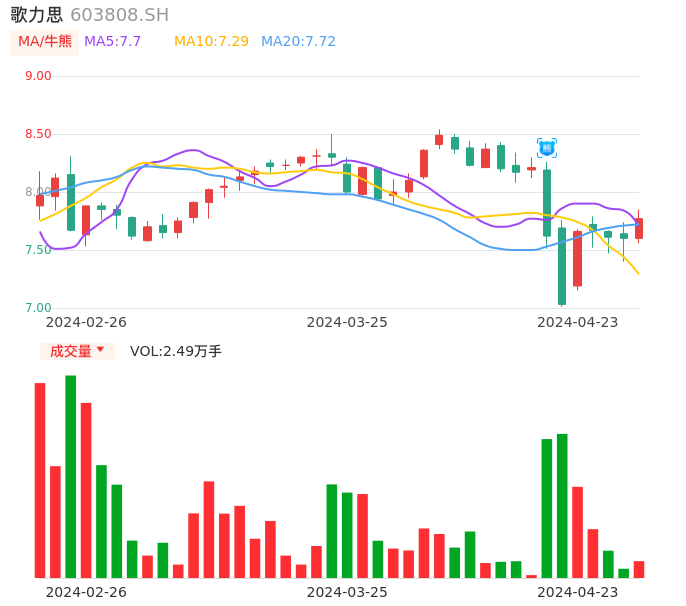686x606 pixels.
Task: Click the MA/牛熊 indicator button
Action: click(x=45, y=42)
